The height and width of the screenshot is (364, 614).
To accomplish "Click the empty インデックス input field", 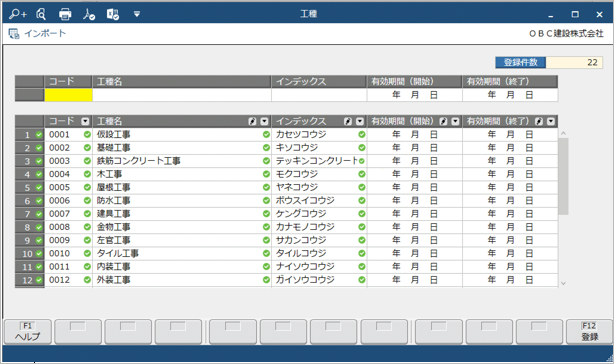I will click(x=319, y=95).
